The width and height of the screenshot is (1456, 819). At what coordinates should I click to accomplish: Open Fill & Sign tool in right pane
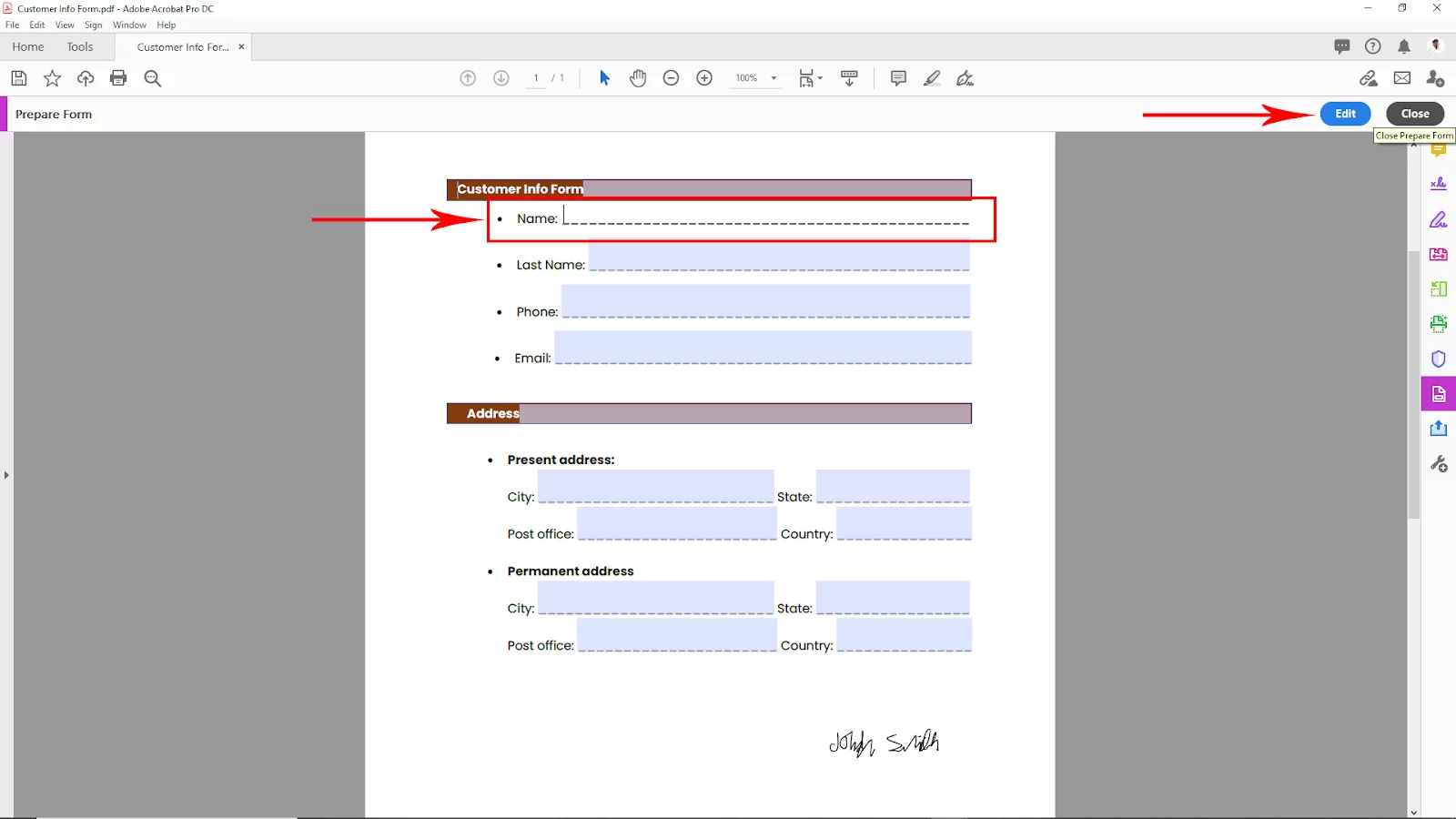pyautogui.click(x=1439, y=219)
